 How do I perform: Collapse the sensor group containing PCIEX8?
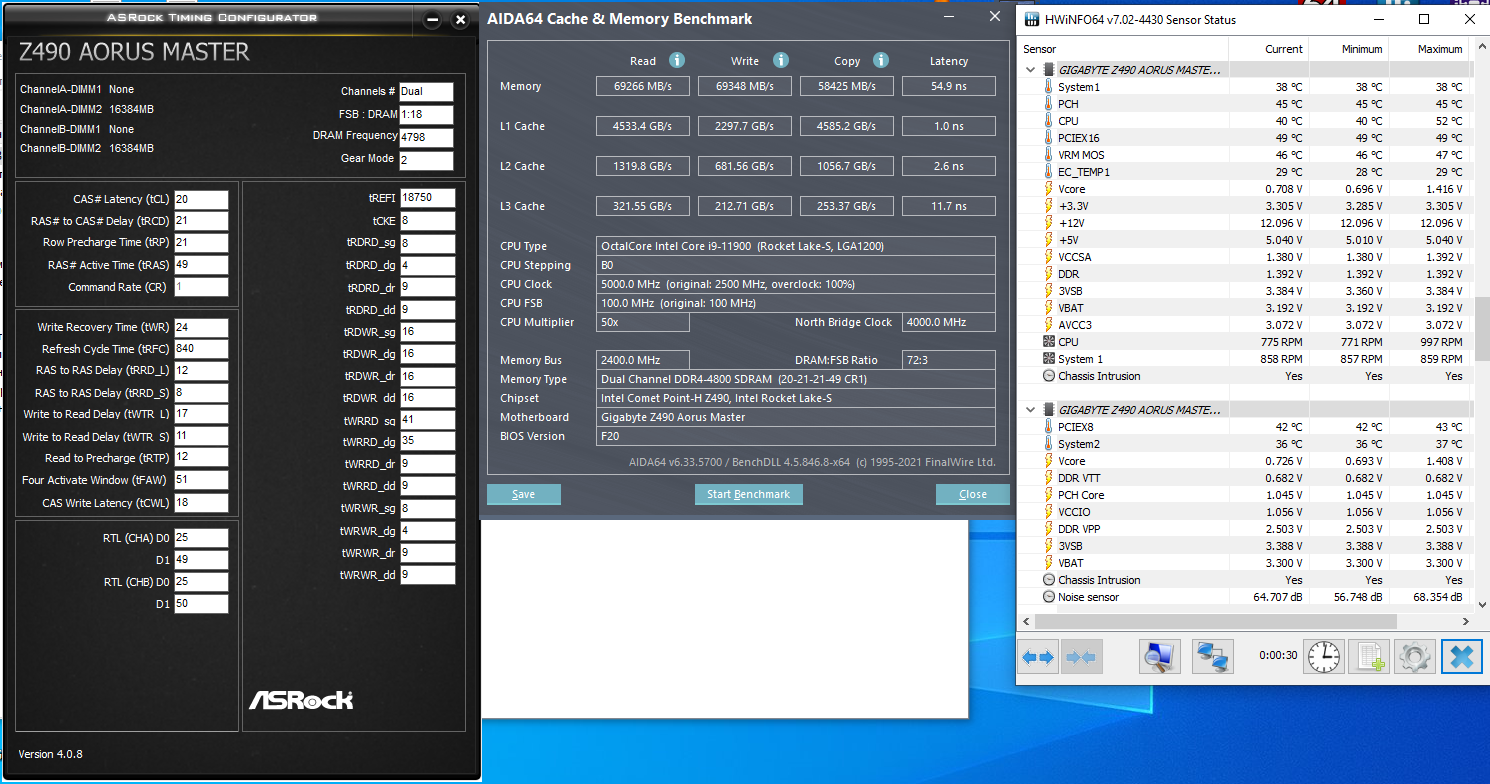pos(1031,410)
